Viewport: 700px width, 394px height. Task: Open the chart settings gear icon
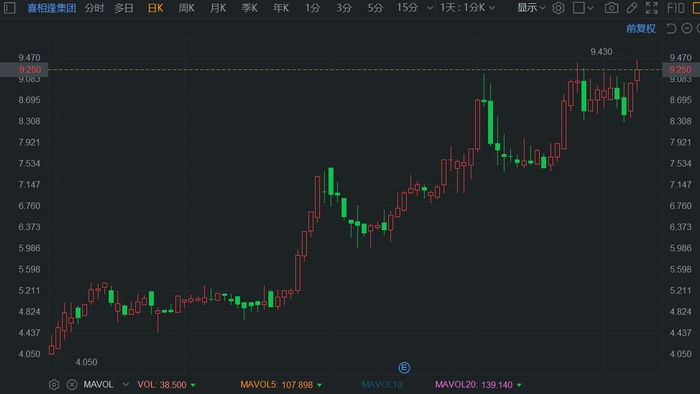pos(558,8)
